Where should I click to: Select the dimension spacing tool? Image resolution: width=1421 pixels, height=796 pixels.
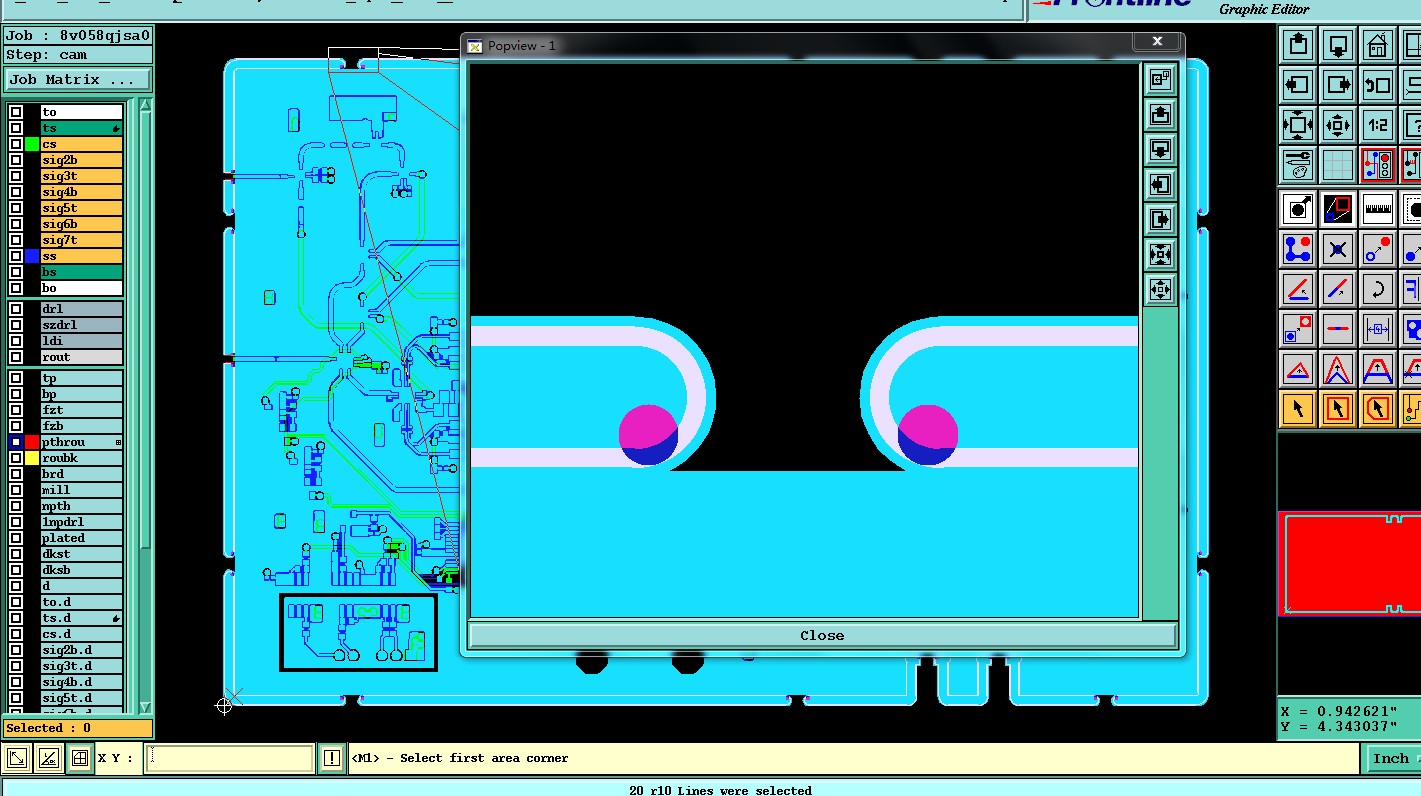(1378, 329)
